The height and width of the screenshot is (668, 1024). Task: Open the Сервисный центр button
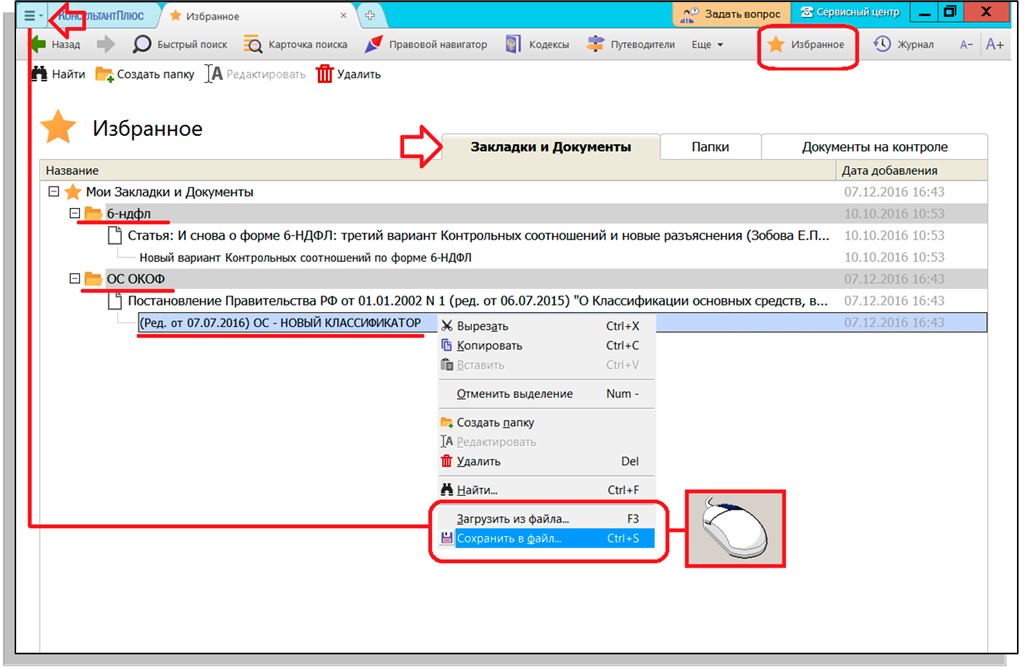point(850,12)
